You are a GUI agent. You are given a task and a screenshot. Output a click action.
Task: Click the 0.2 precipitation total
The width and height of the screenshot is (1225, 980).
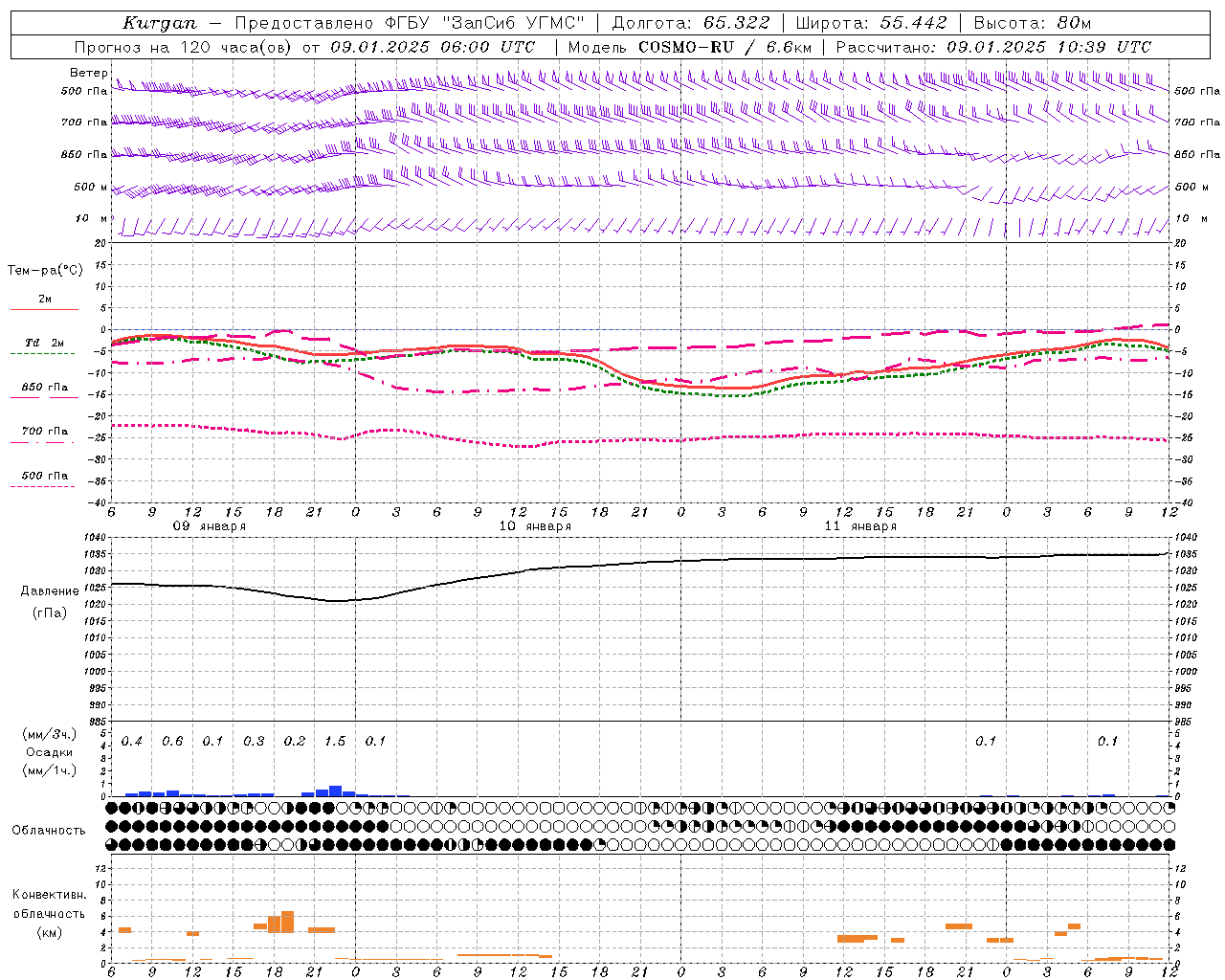[295, 742]
